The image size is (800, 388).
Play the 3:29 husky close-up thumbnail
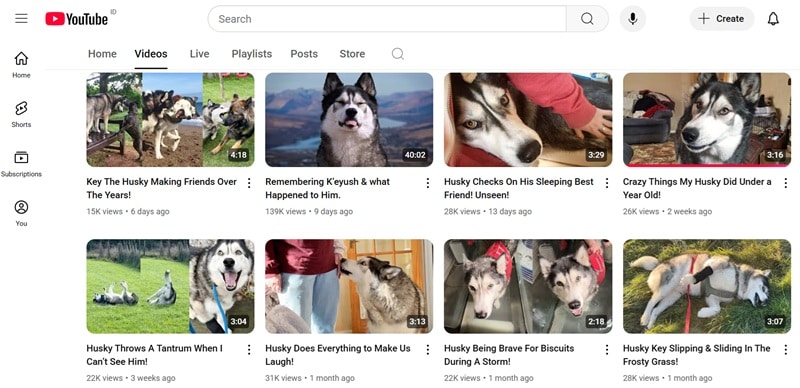pyautogui.click(x=528, y=119)
